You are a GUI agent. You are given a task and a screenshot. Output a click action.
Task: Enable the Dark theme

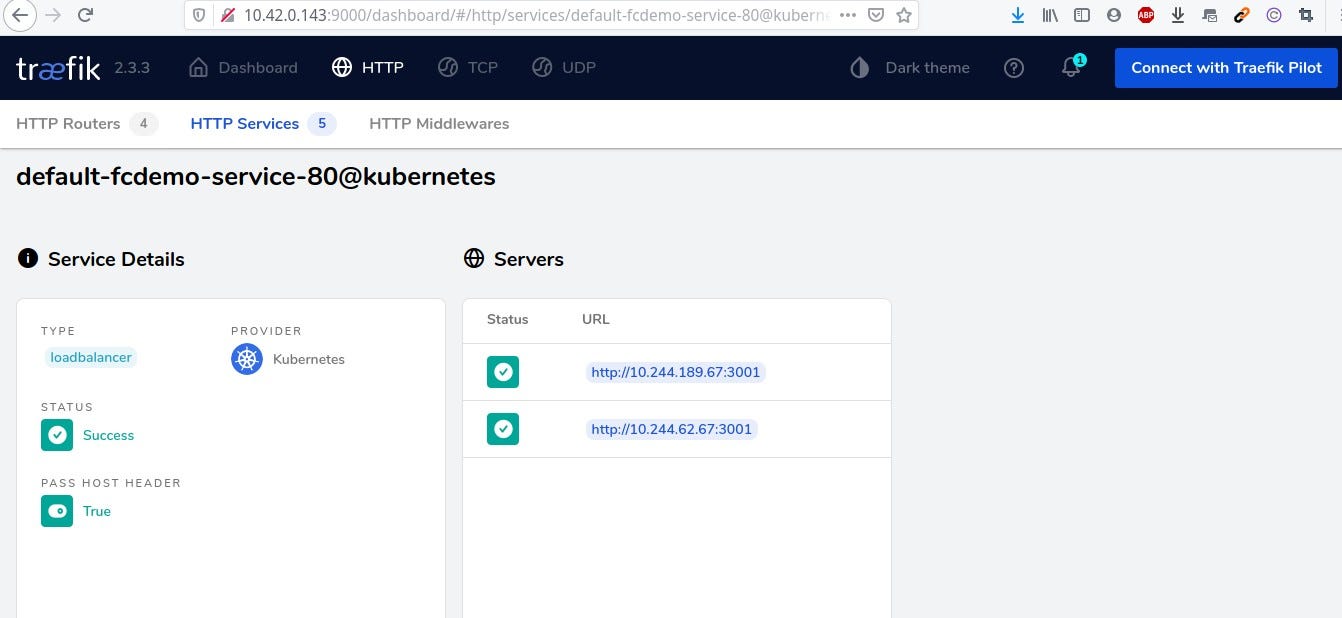click(x=910, y=68)
